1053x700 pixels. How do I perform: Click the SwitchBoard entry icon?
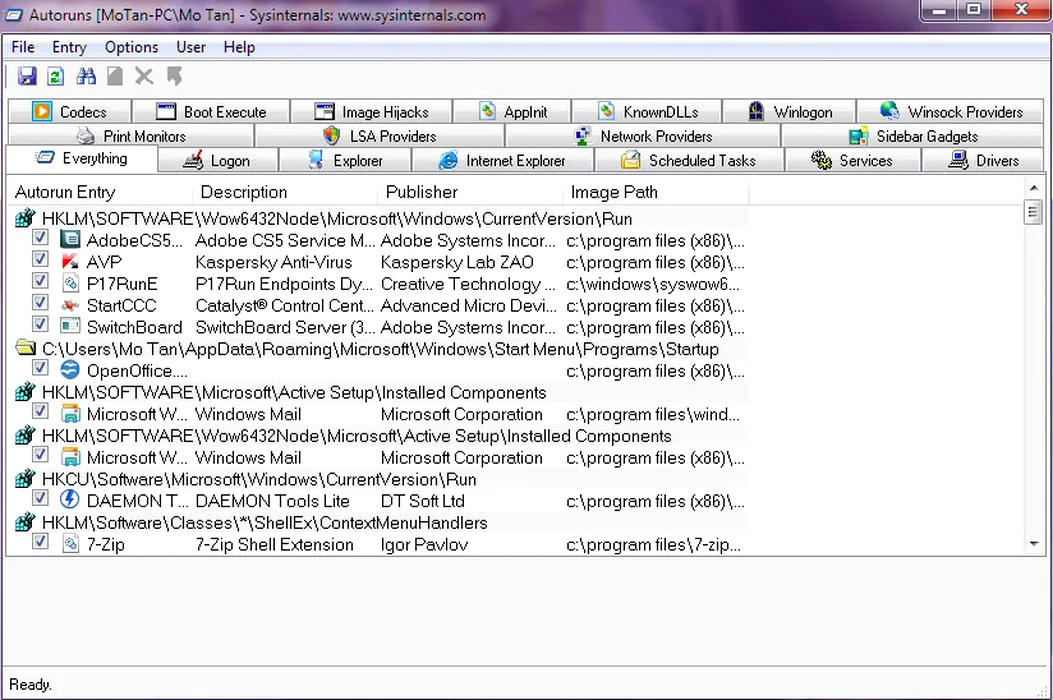click(x=70, y=326)
